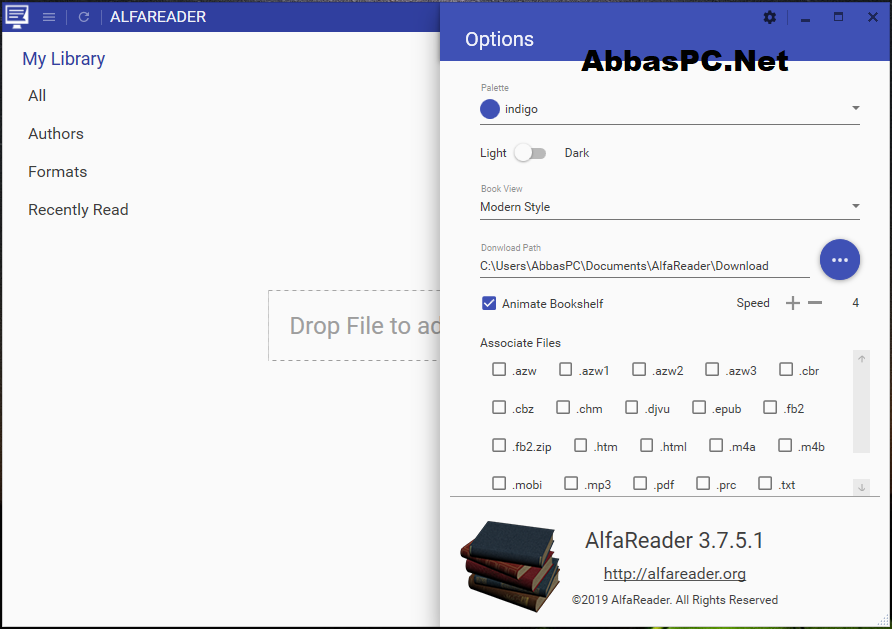892x629 pixels.
Task: Maximize the AlfaReader window
Action: point(838,17)
